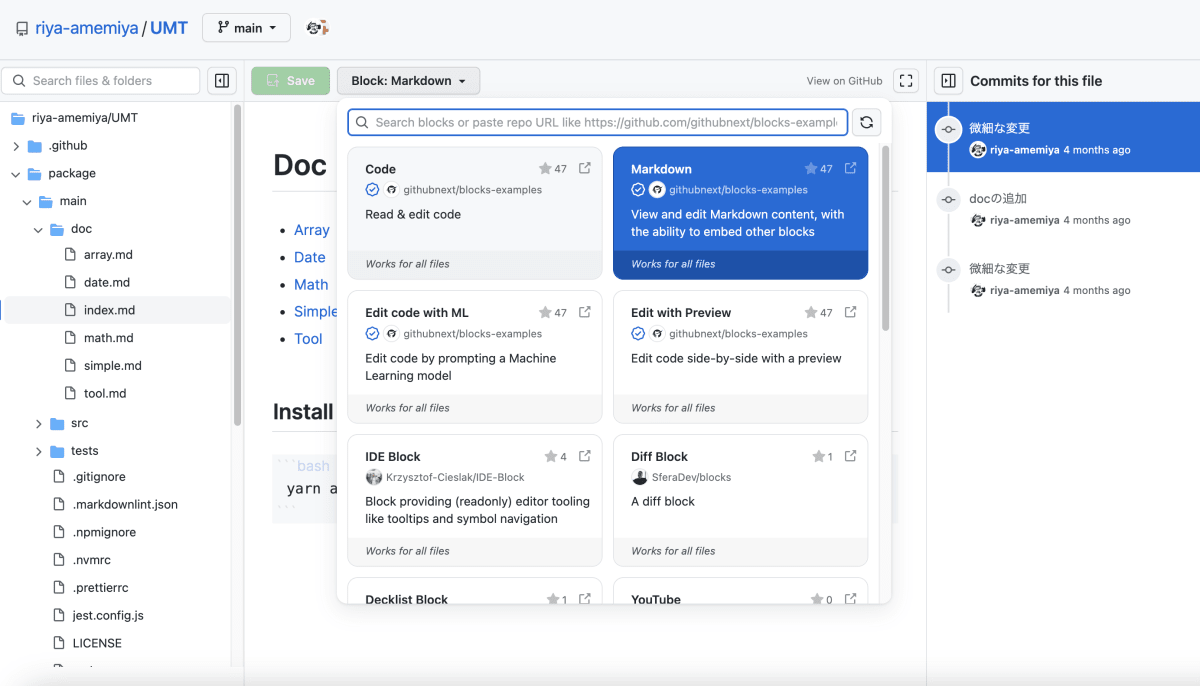Open math.md in the file tree
1200x686 pixels.
108,338
